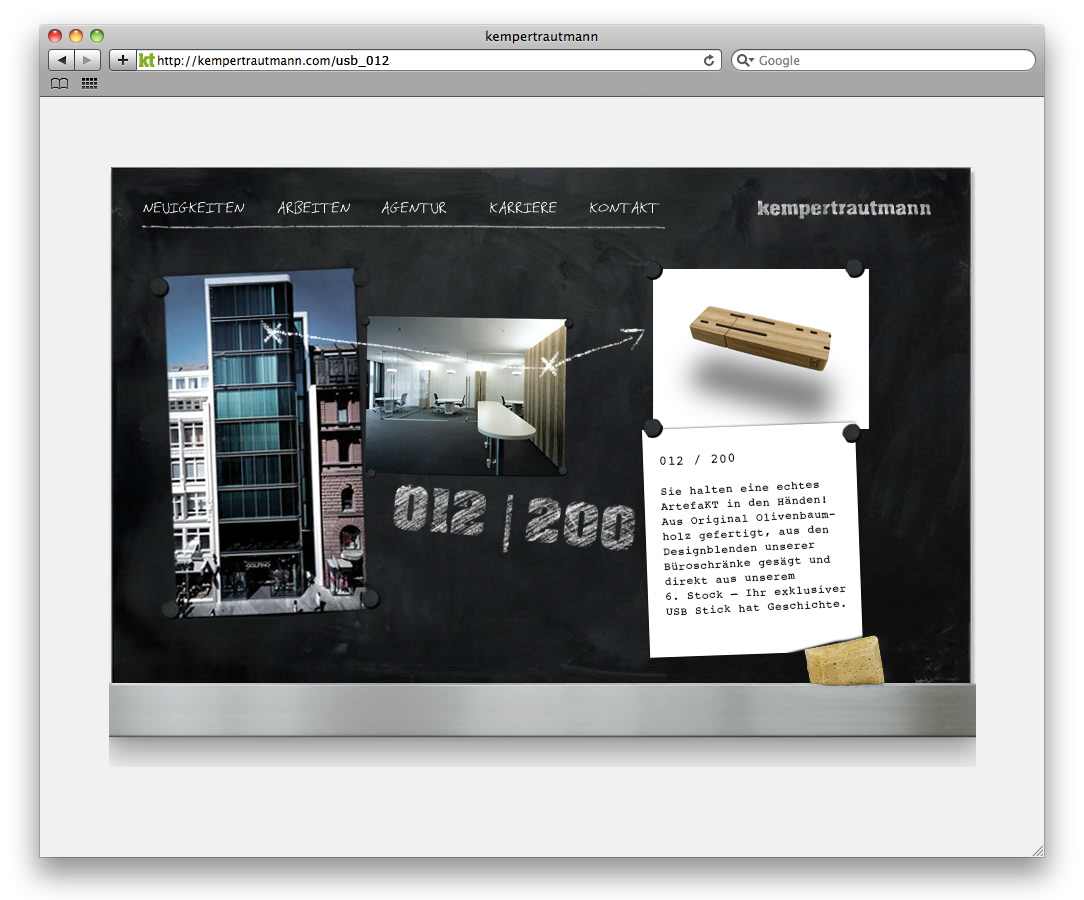Viewport: 1084px width, 900px height.
Task: Focus the Google search field
Action: tap(883, 60)
